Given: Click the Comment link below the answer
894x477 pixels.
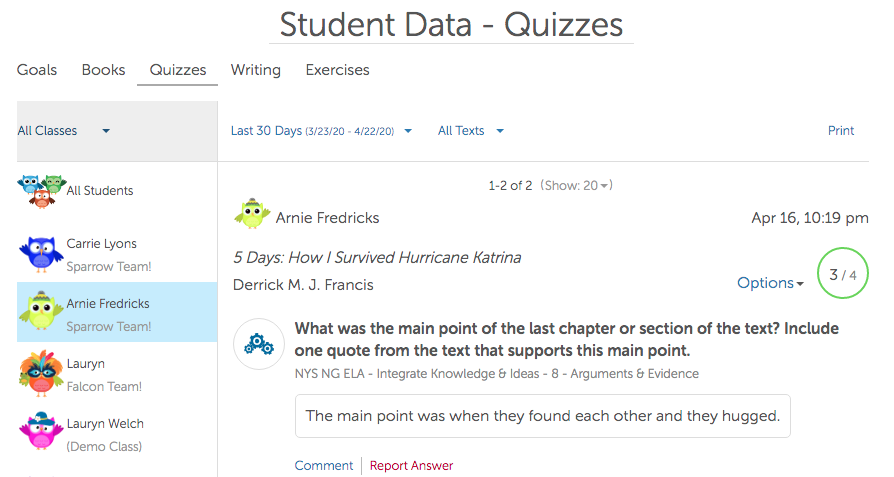Looking at the screenshot, I should click(x=323, y=465).
